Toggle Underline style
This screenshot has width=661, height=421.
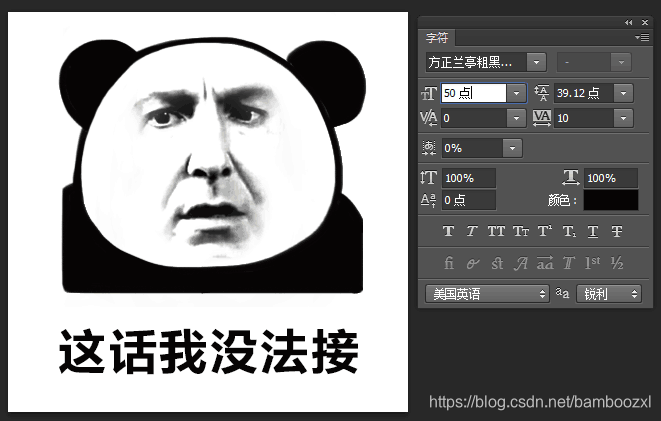[x=593, y=231]
